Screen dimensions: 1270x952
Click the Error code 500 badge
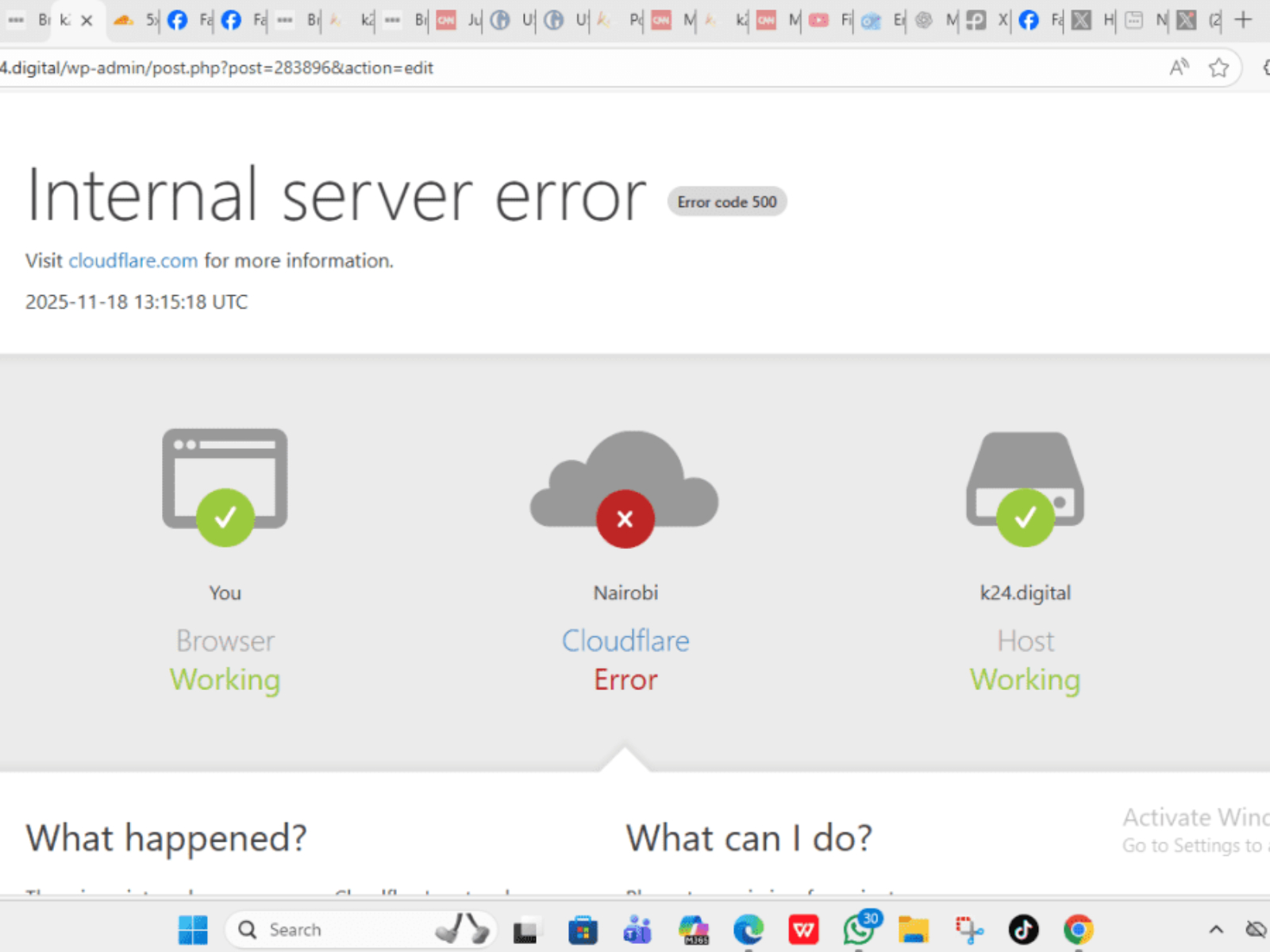click(x=727, y=202)
